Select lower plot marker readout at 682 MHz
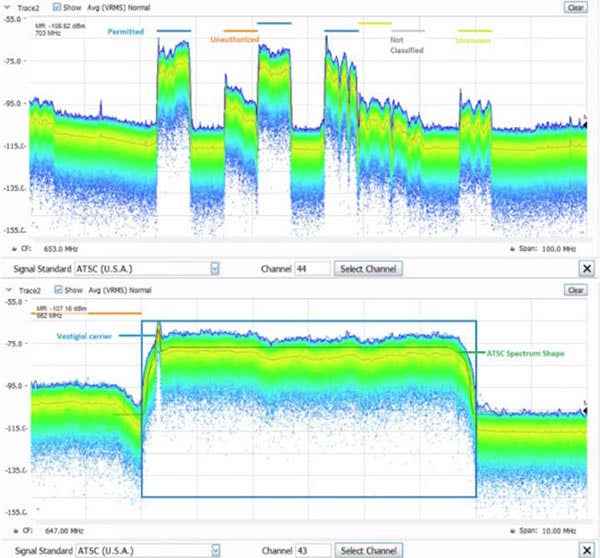This screenshot has height=558, width=600. pos(61,312)
